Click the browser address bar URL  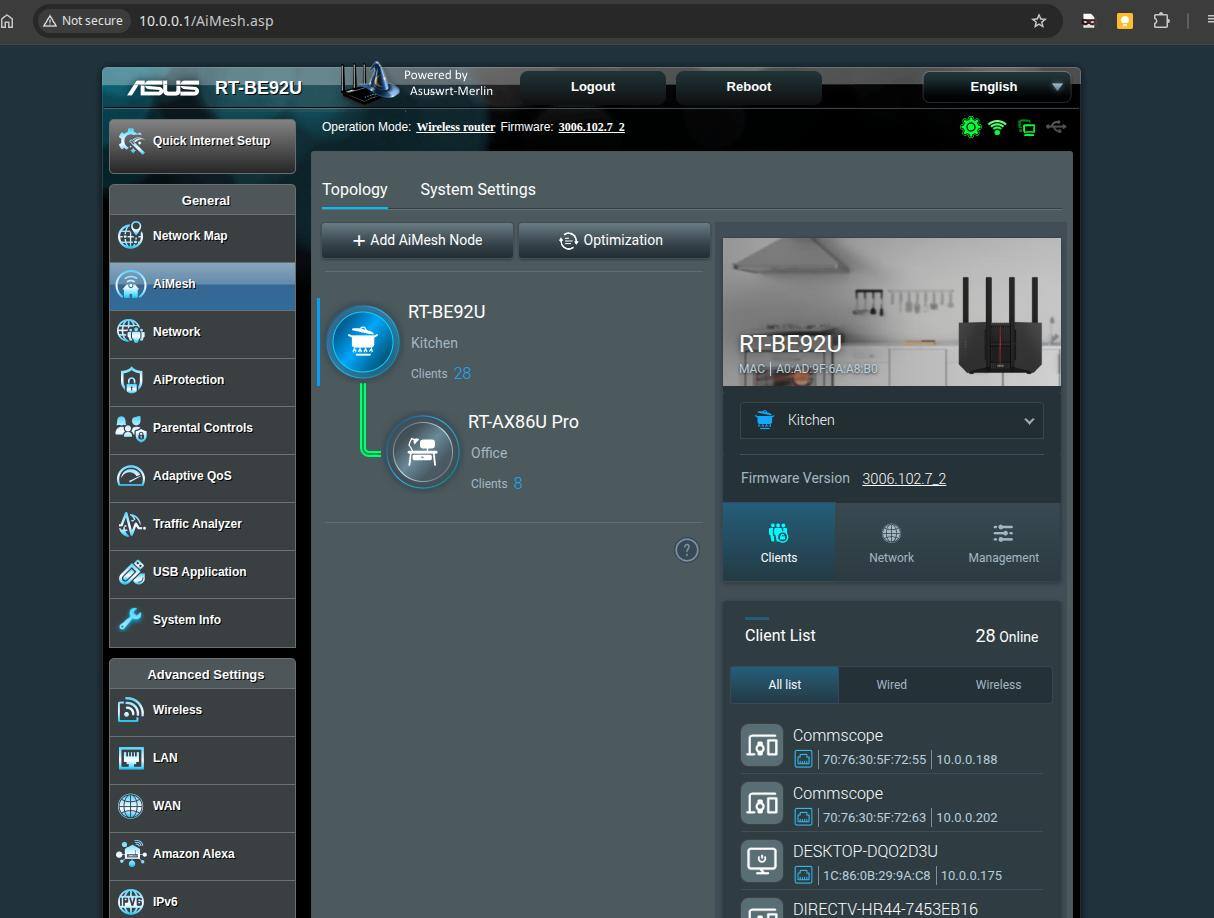206,21
